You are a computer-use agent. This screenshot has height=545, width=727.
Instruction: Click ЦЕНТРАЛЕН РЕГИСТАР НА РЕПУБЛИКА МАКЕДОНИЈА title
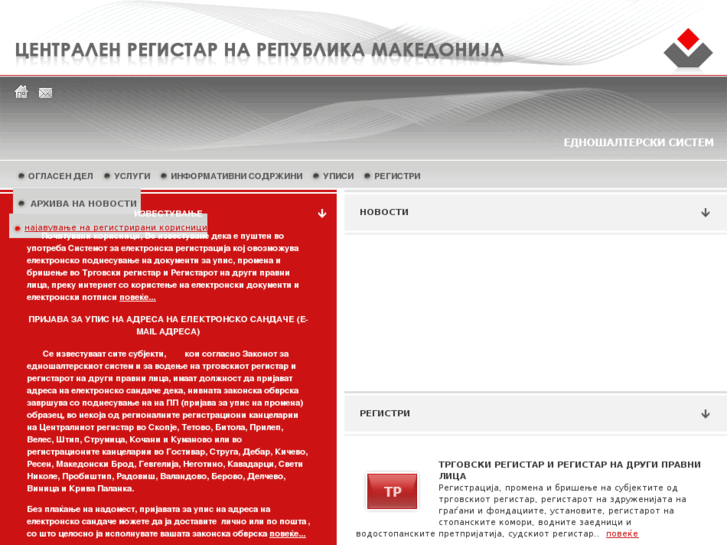pyautogui.click(x=259, y=50)
